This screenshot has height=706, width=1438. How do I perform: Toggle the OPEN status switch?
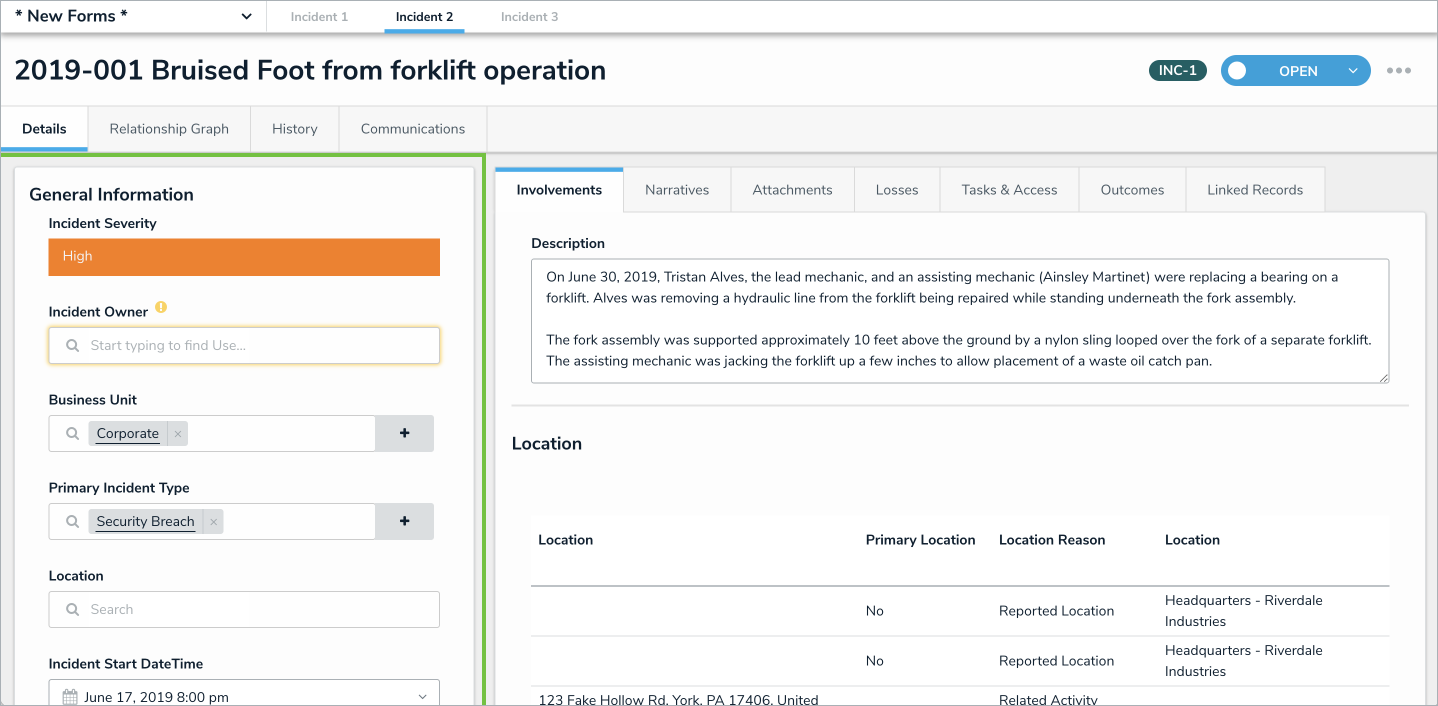[1239, 71]
